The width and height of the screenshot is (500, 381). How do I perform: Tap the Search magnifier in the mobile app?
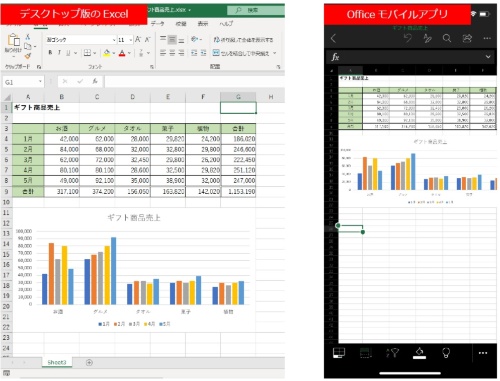(x=447, y=38)
